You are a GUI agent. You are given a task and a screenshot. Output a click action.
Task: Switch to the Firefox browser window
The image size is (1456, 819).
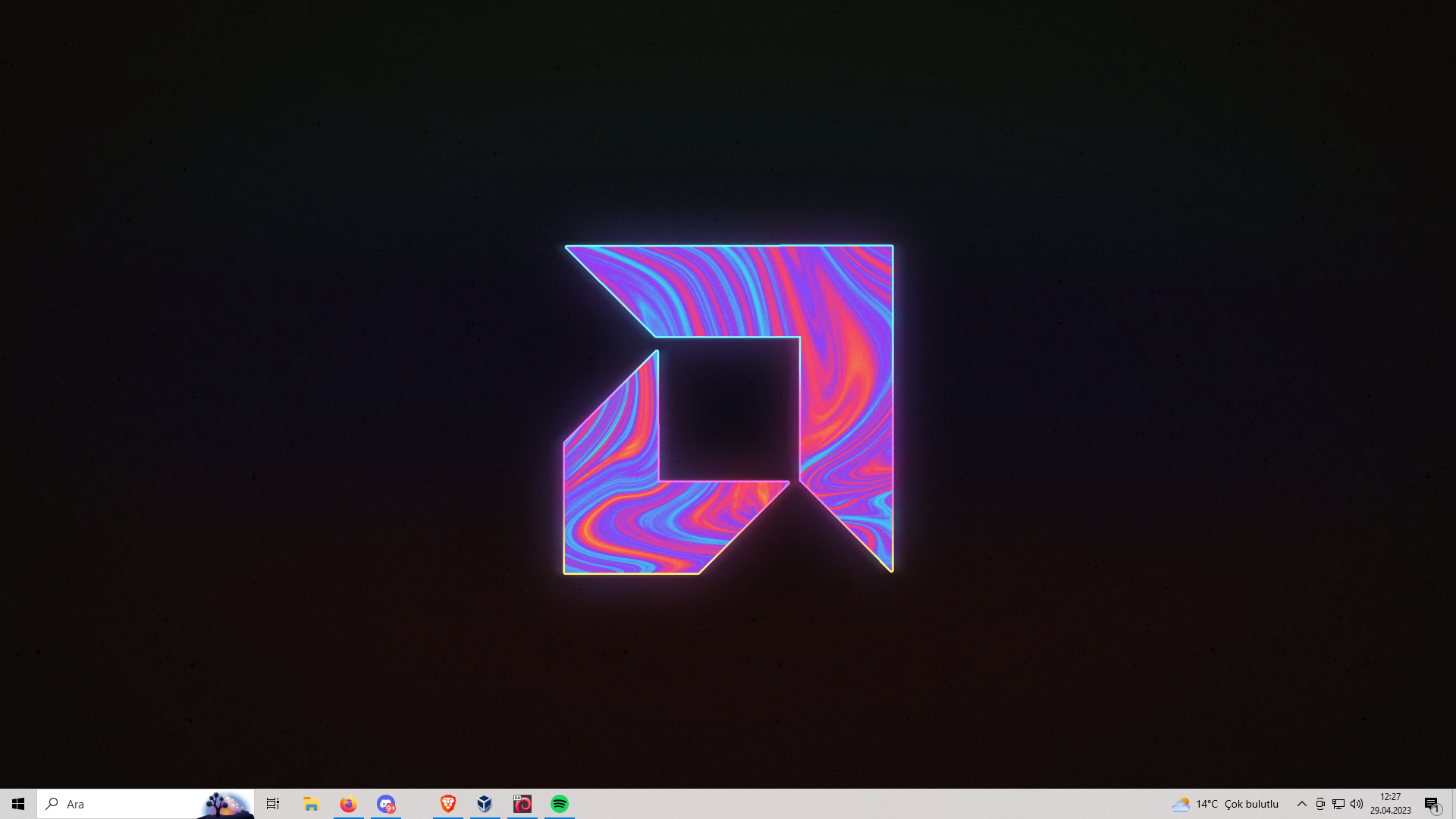(x=348, y=804)
